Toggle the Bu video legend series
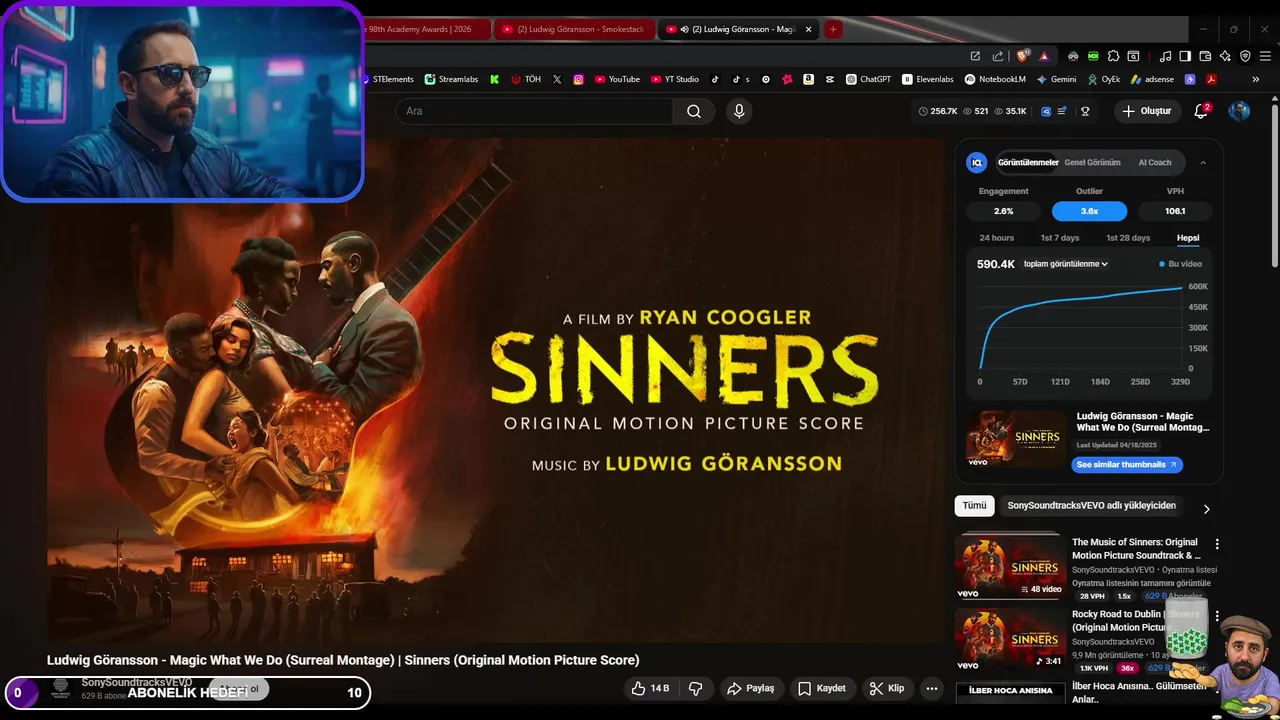Image resolution: width=1280 pixels, height=720 pixels. click(1181, 264)
